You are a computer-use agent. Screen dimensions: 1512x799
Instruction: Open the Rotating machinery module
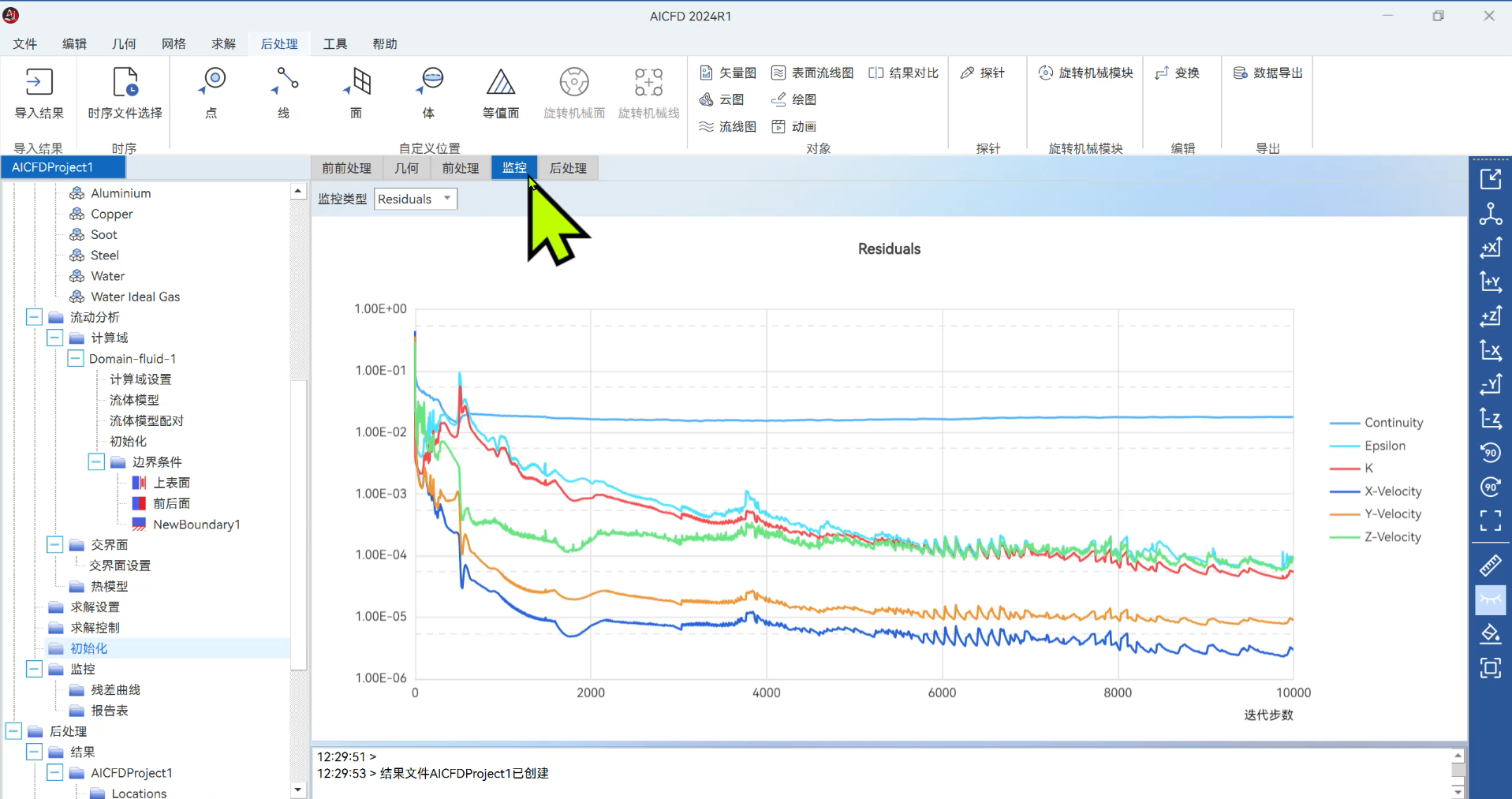click(x=1085, y=73)
